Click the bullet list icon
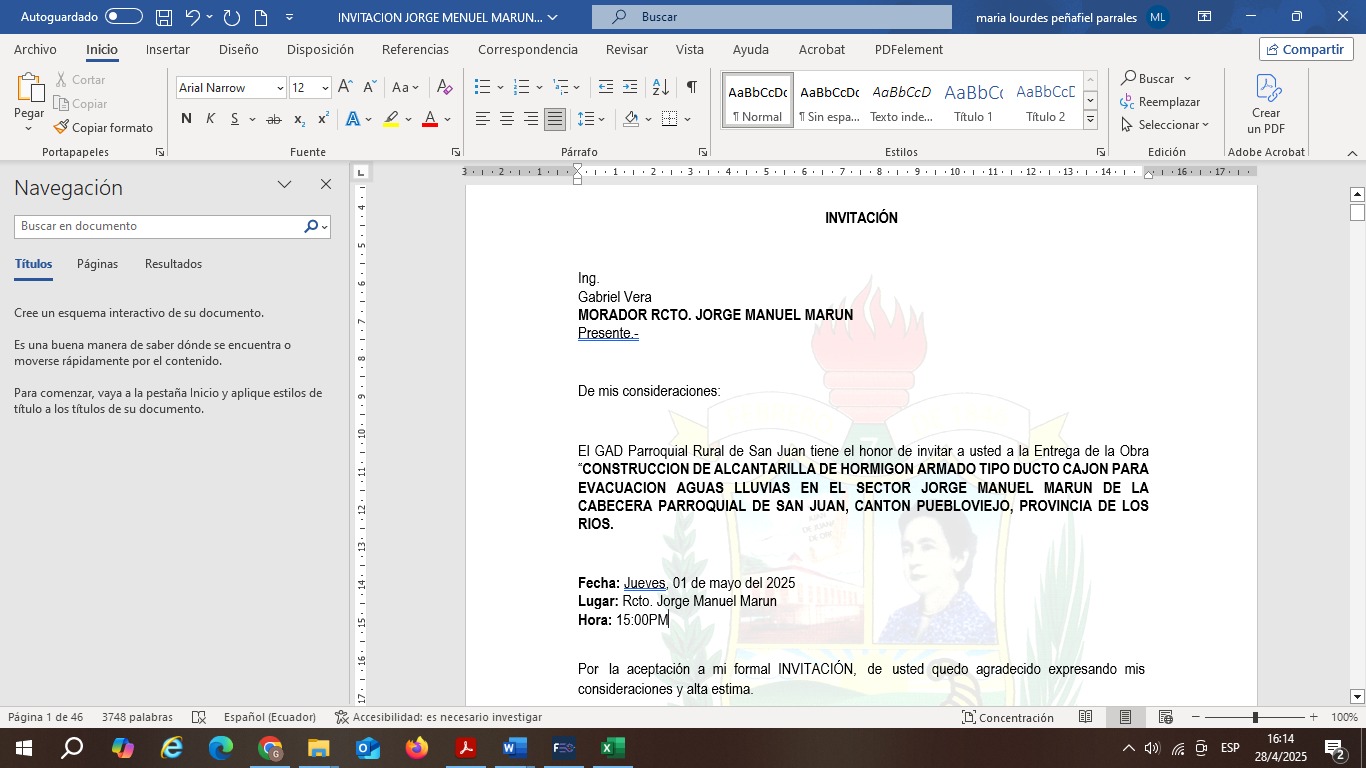This screenshot has width=1366, height=768. click(482, 88)
